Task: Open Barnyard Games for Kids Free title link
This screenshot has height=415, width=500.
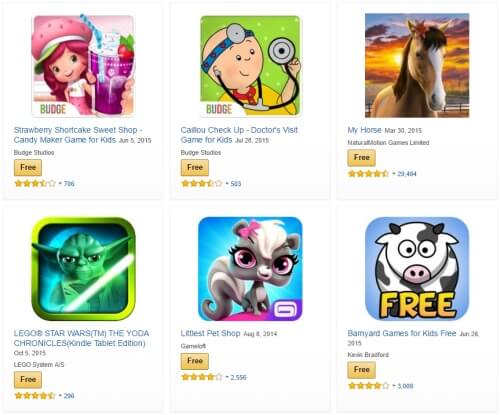Action: 402,333
